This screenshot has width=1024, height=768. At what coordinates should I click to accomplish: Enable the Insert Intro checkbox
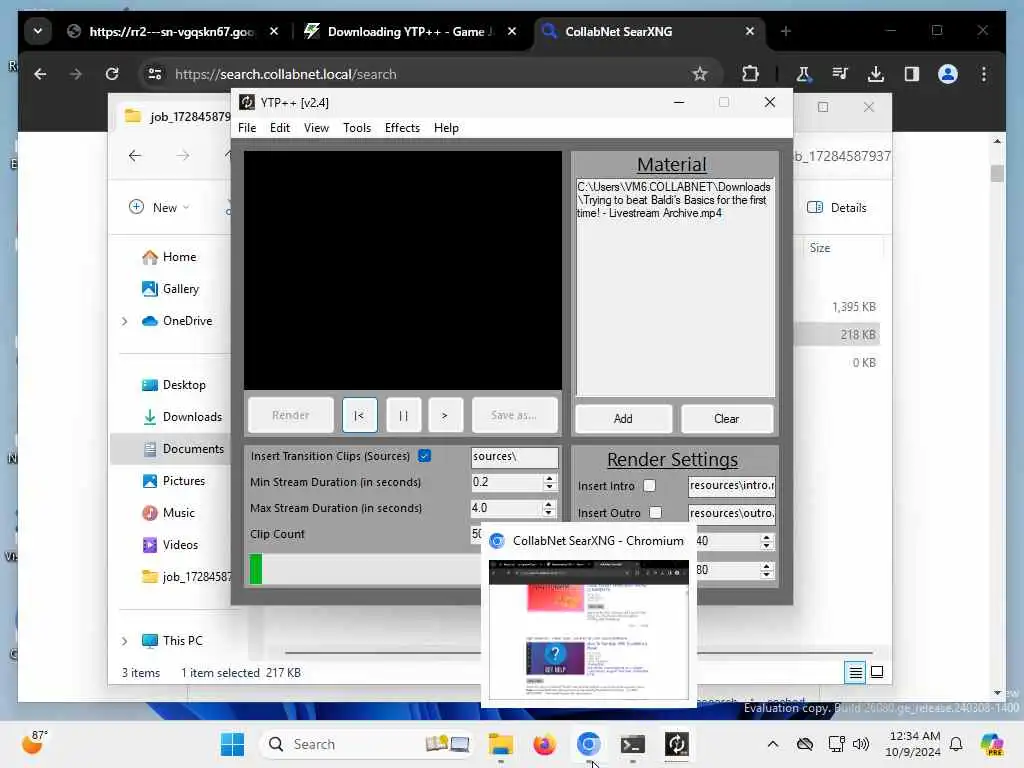[649, 486]
